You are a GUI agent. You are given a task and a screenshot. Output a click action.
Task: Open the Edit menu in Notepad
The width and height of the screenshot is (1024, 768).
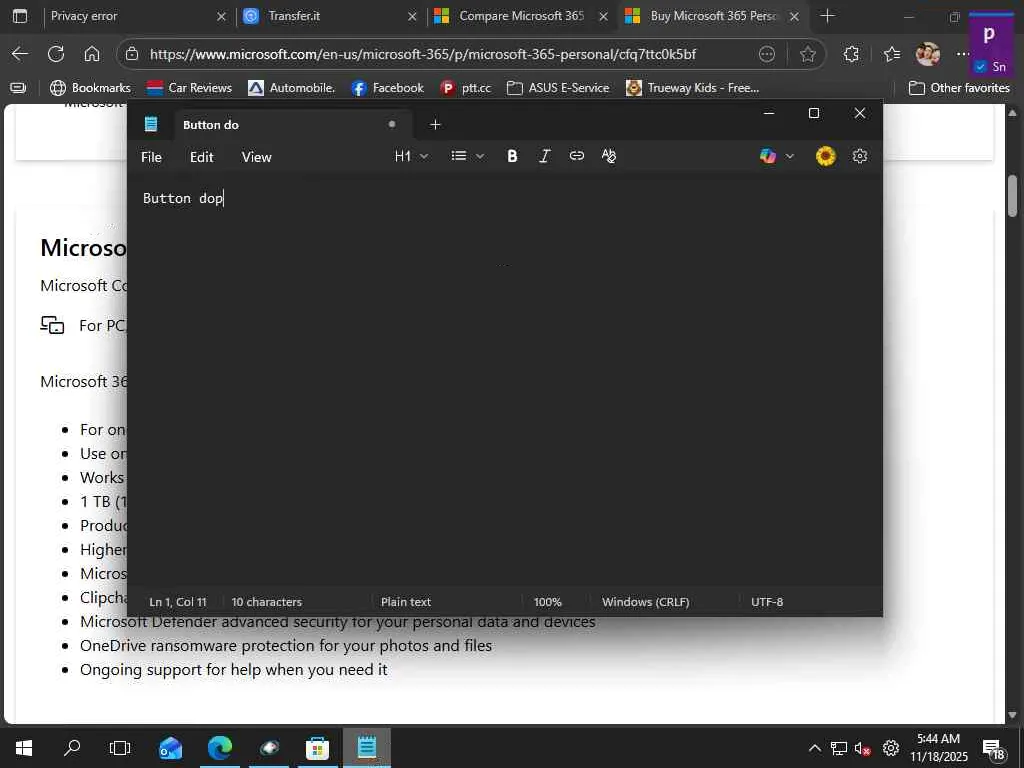[x=201, y=157]
